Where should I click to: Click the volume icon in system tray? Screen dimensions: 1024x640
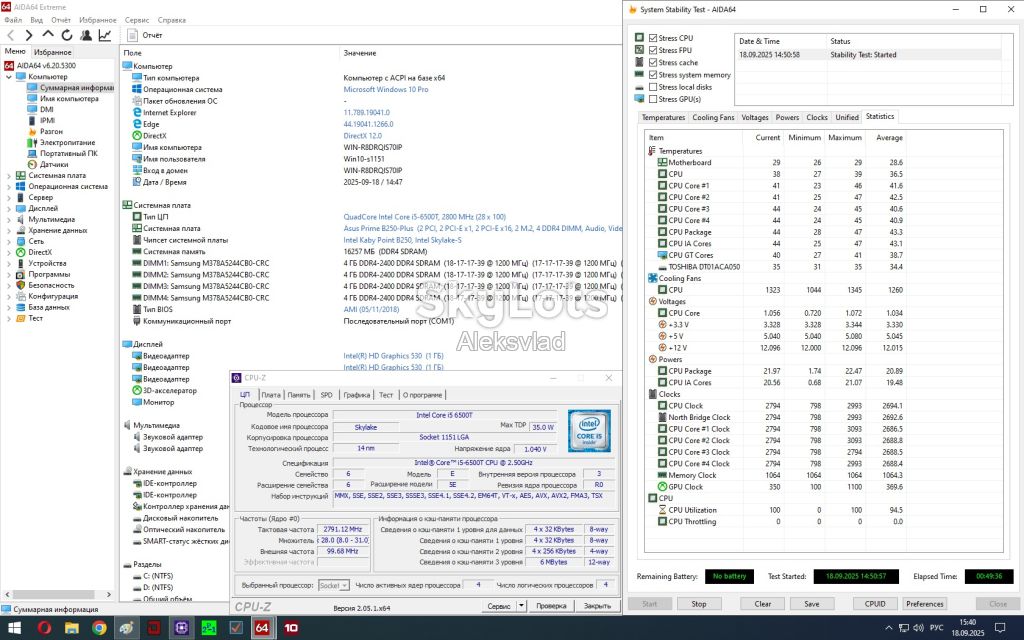[x=919, y=628]
